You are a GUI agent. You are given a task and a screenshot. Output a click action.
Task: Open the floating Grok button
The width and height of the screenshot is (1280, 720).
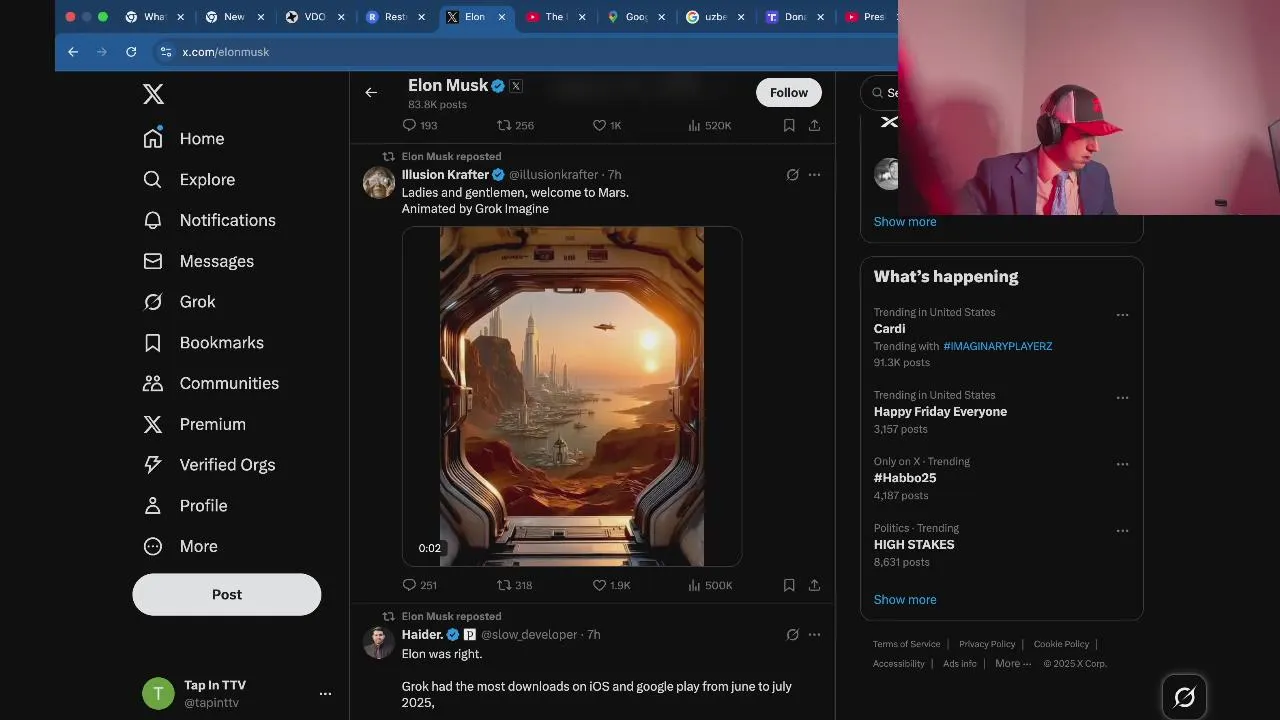[1184, 697]
